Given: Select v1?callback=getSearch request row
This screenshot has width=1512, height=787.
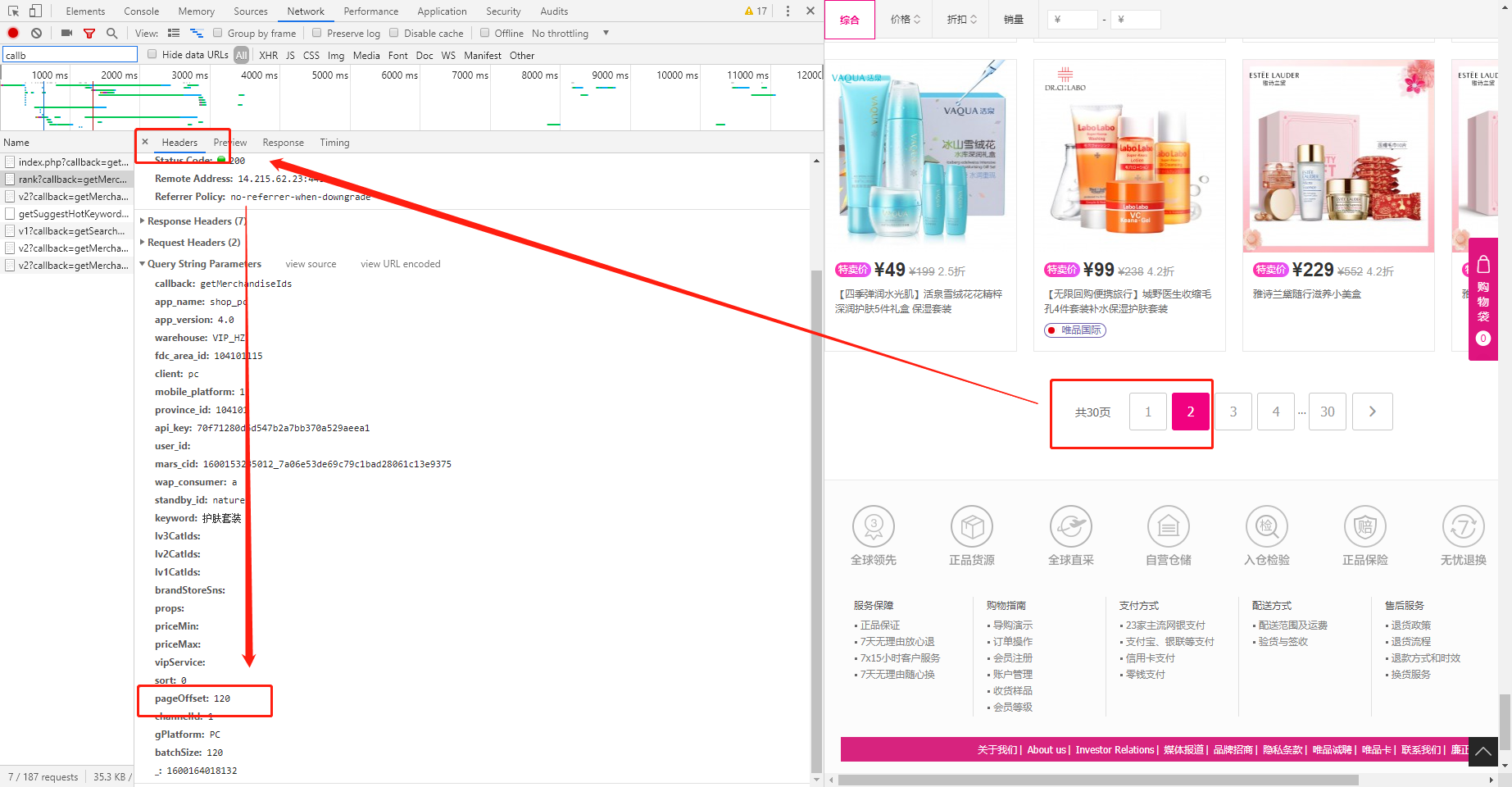Looking at the screenshot, I should pos(66,230).
